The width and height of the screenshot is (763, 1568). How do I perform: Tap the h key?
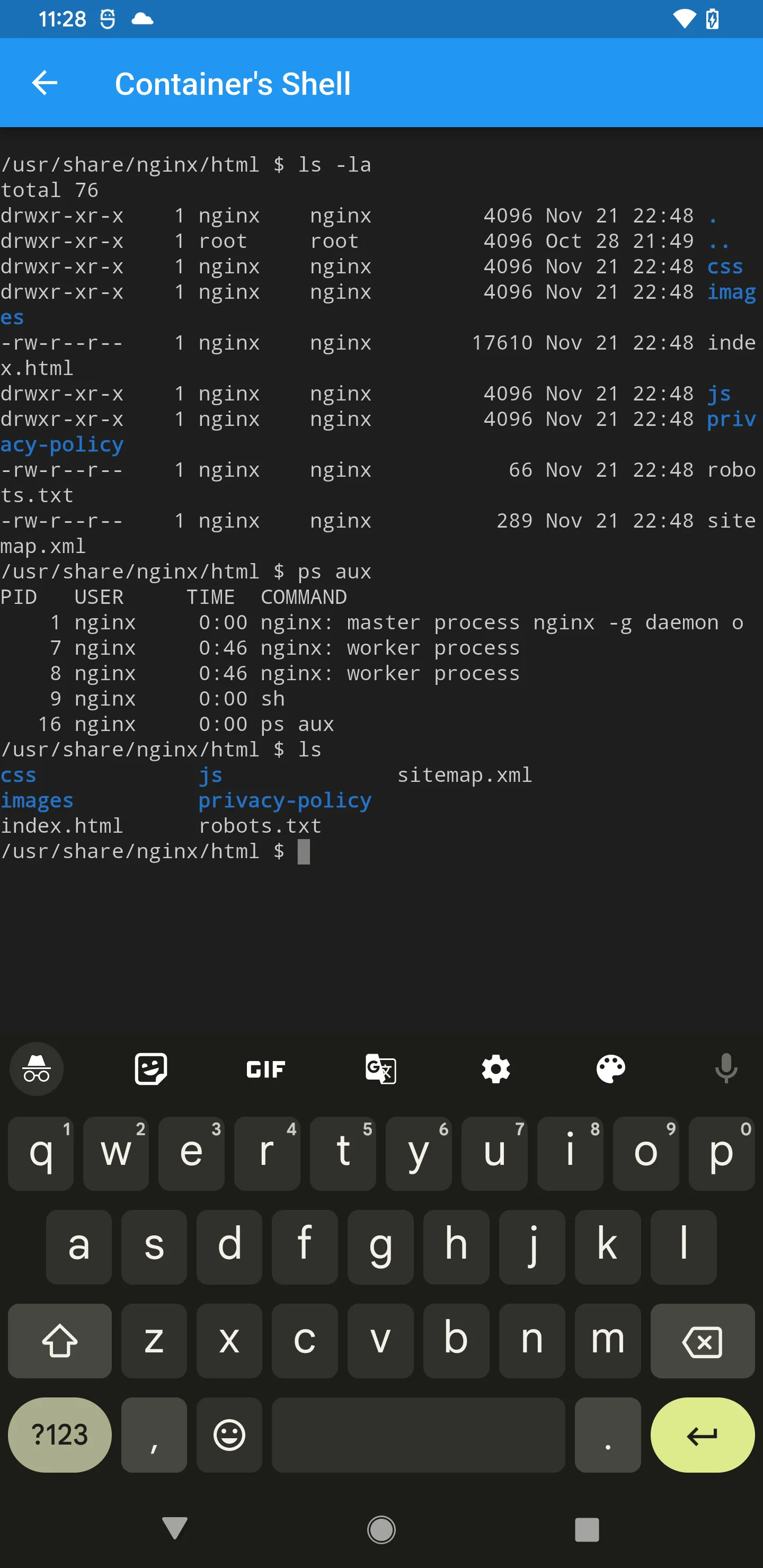(457, 1247)
